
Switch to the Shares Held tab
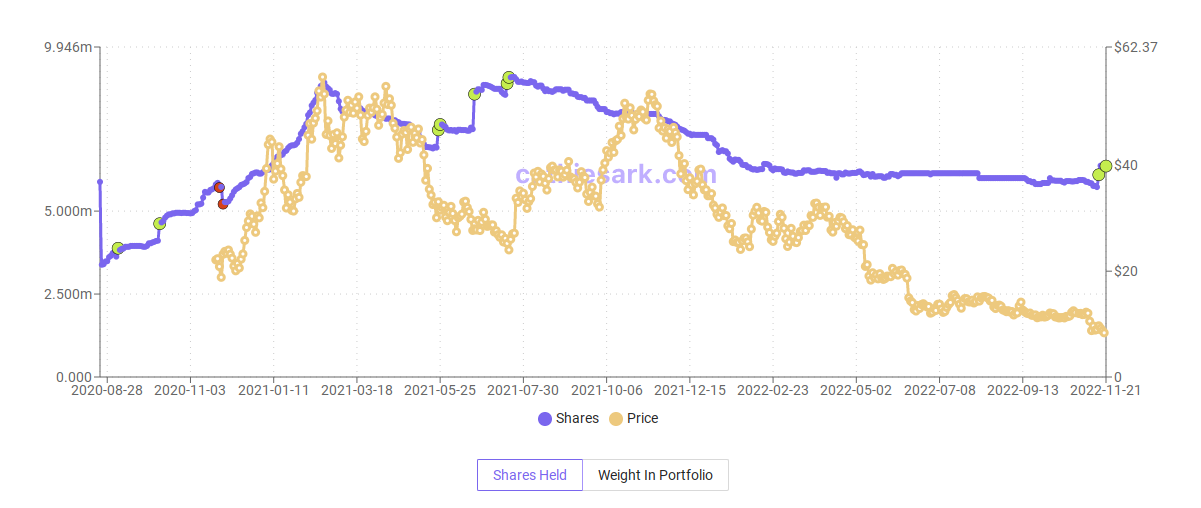click(530, 475)
